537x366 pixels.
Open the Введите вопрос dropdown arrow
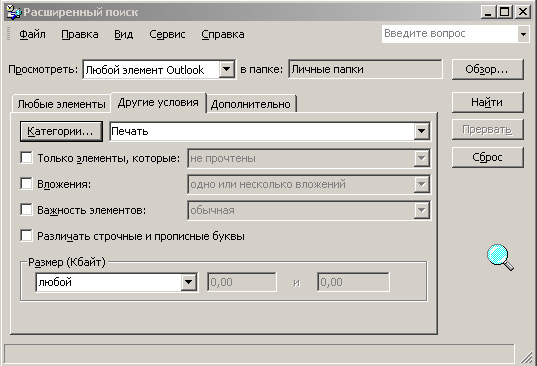523,34
